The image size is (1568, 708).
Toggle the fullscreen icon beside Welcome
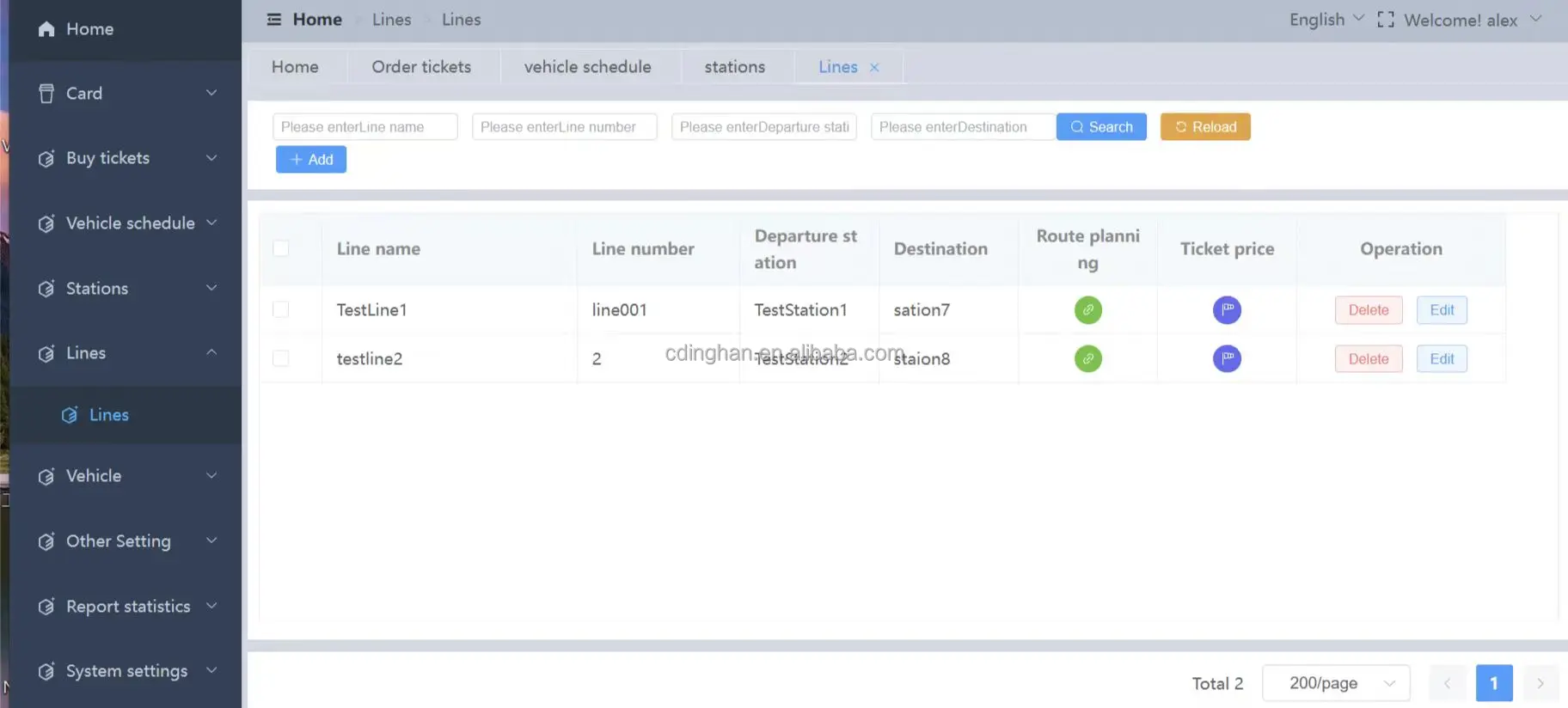coord(1385,20)
